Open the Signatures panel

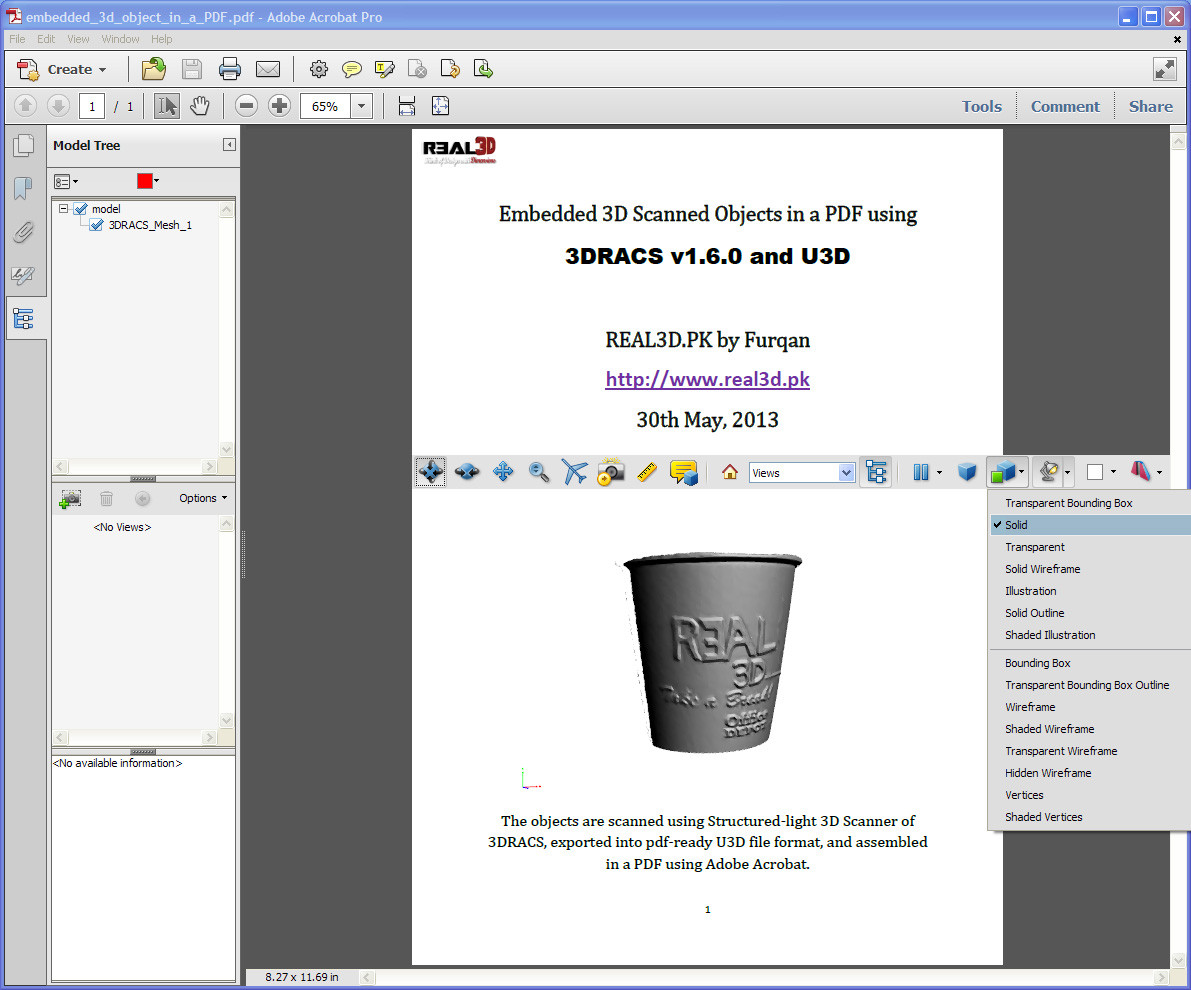coord(24,275)
